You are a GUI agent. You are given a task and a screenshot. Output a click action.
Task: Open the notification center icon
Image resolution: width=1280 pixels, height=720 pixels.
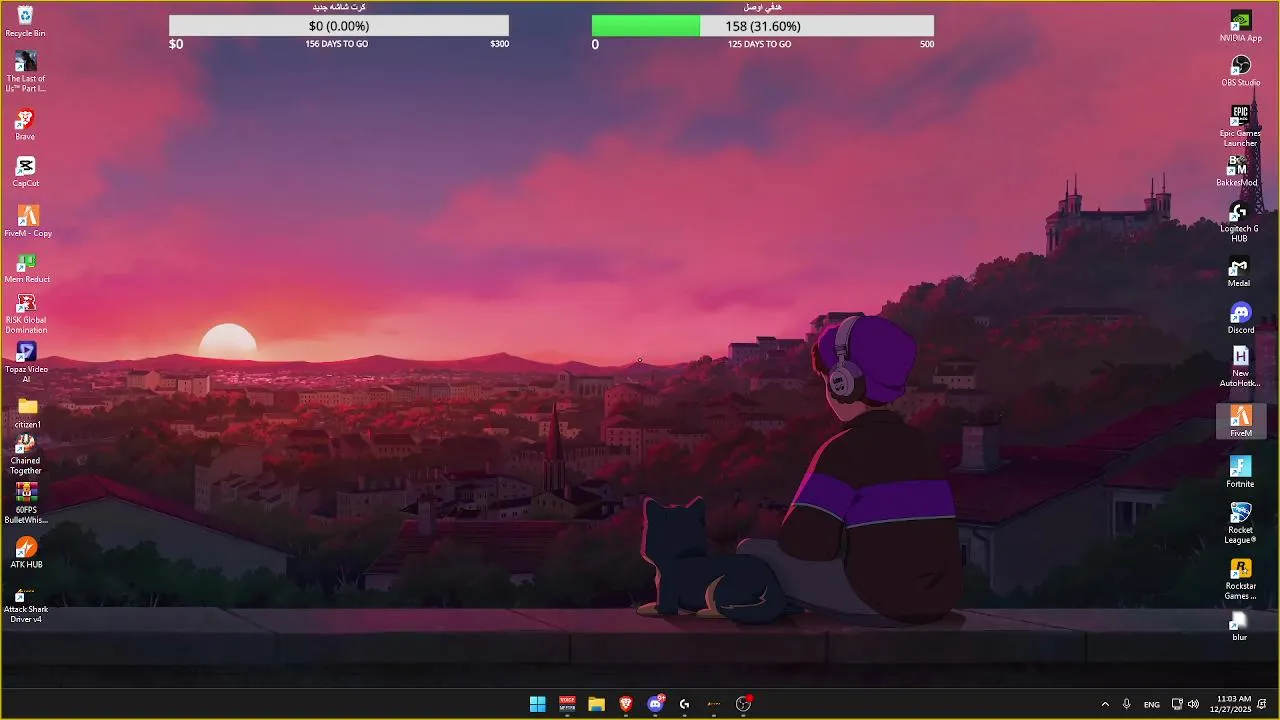click(1262, 704)
